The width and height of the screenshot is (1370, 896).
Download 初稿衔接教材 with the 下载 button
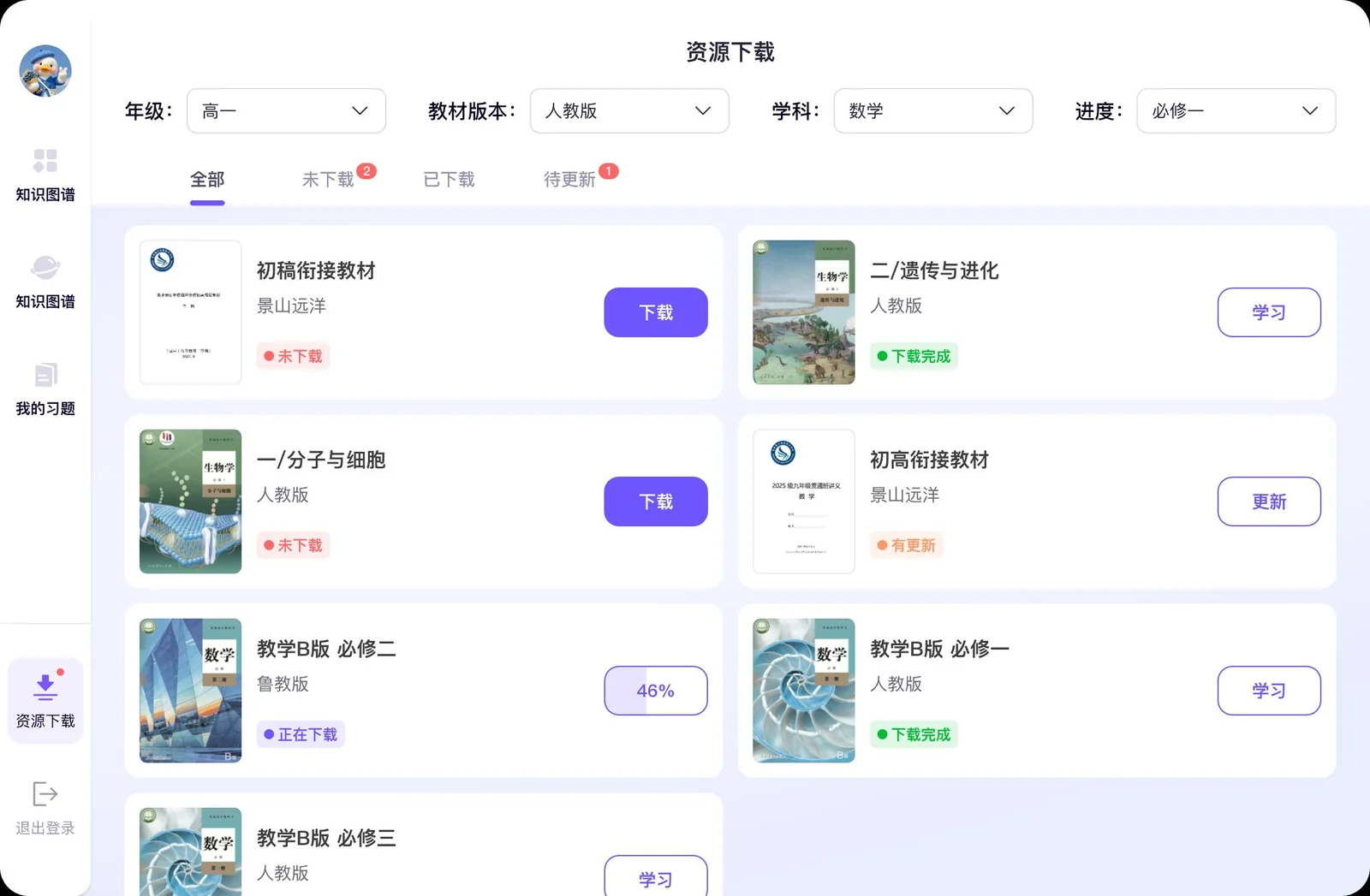point(656,312)
